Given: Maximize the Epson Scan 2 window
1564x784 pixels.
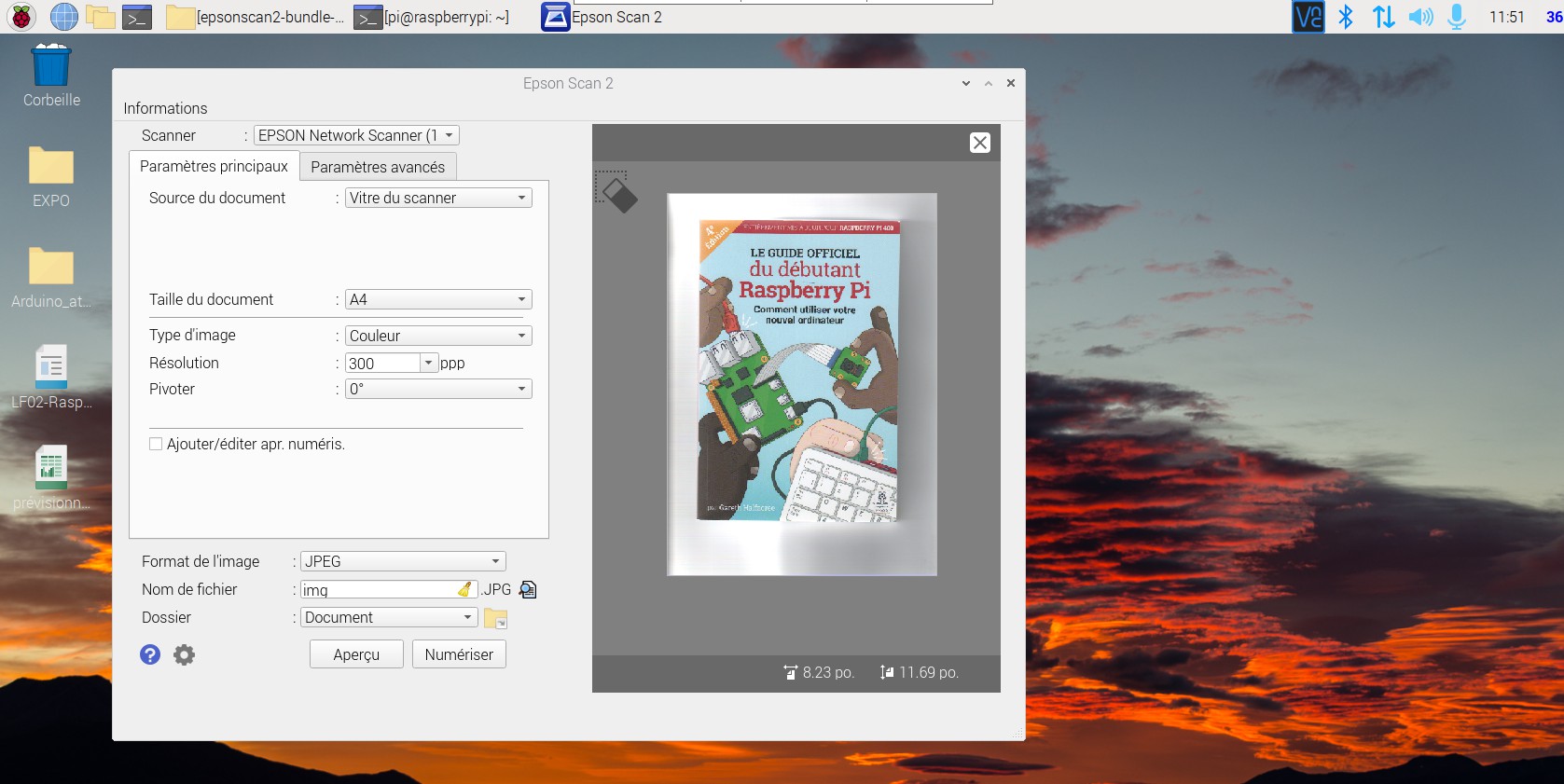Looking at the screenshot, I should (989, 83).
